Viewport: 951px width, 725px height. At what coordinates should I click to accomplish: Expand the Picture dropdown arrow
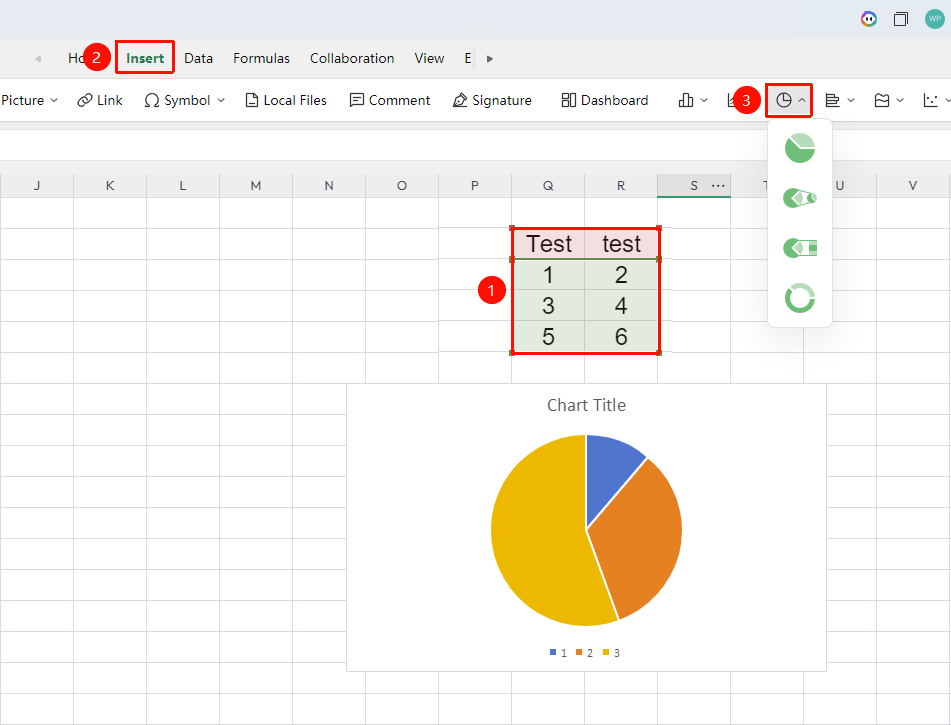(54, 100)
